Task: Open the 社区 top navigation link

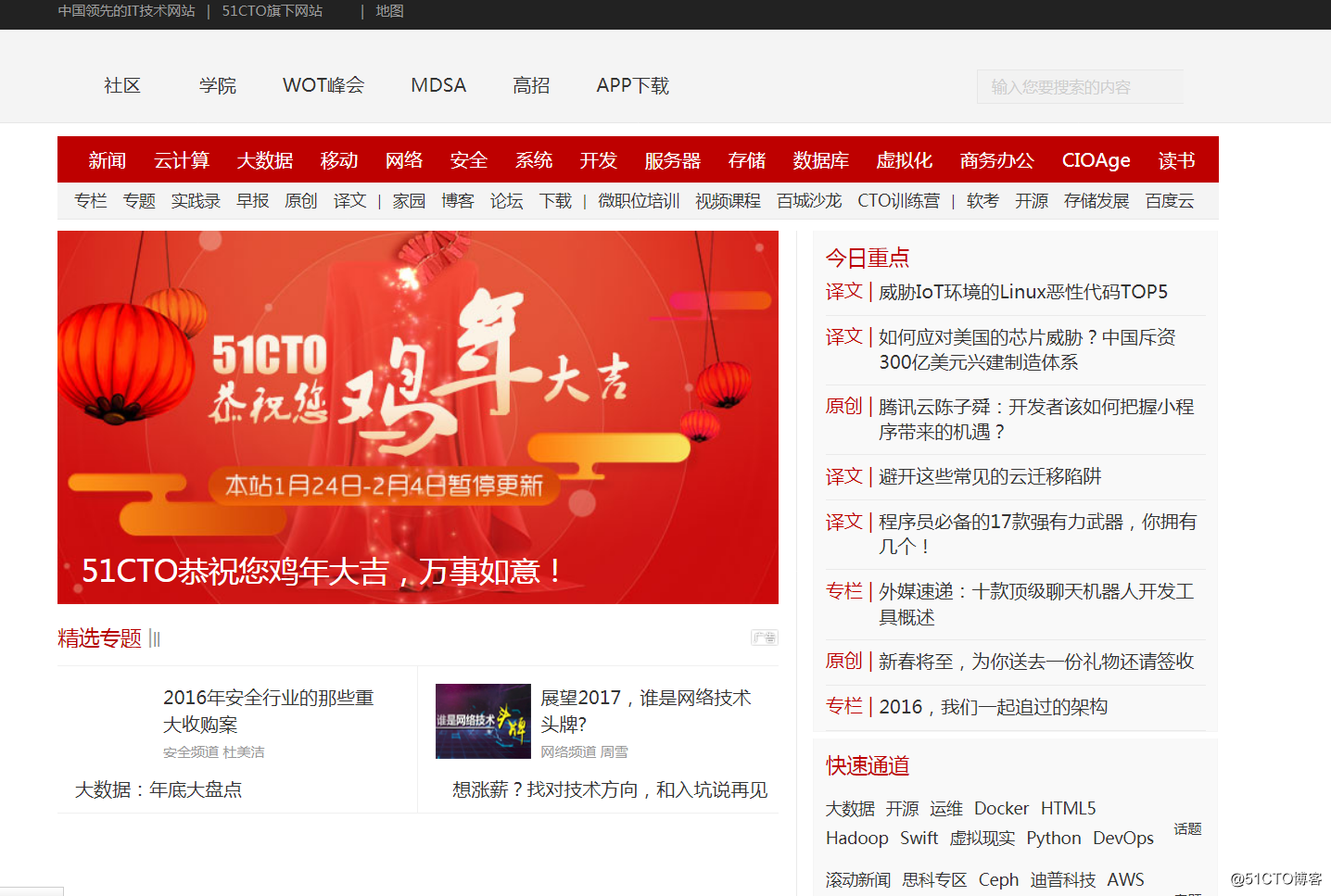Action: point(122,85)
